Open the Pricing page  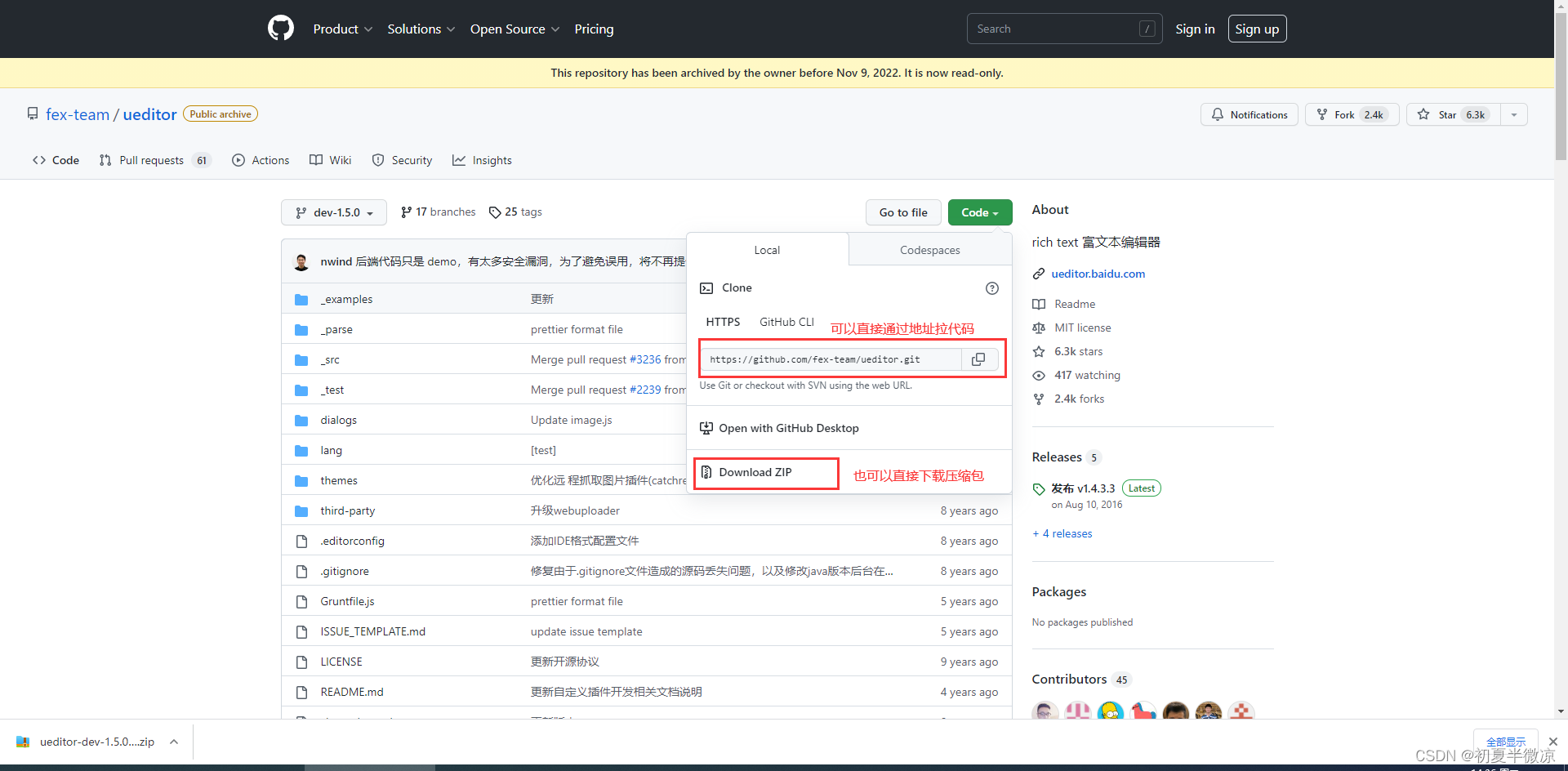coord(594,29)
